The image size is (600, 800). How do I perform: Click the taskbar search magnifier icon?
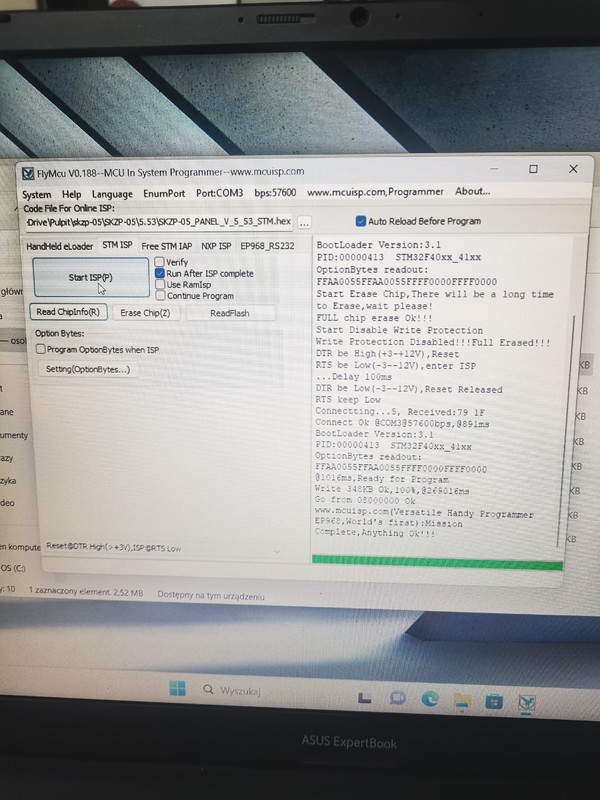207,690
